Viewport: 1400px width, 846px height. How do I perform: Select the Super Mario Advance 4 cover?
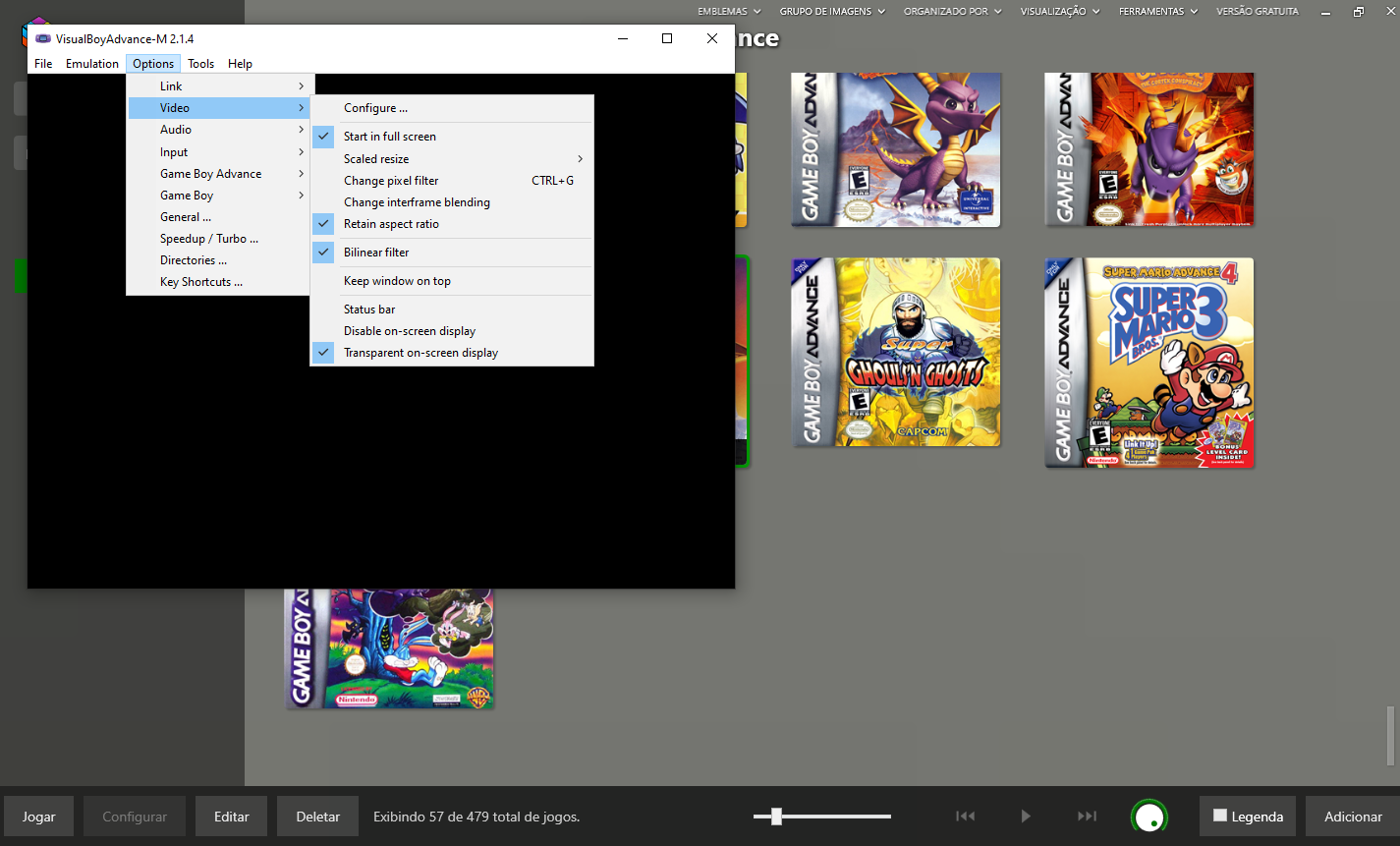click(x=1149, y=363)
